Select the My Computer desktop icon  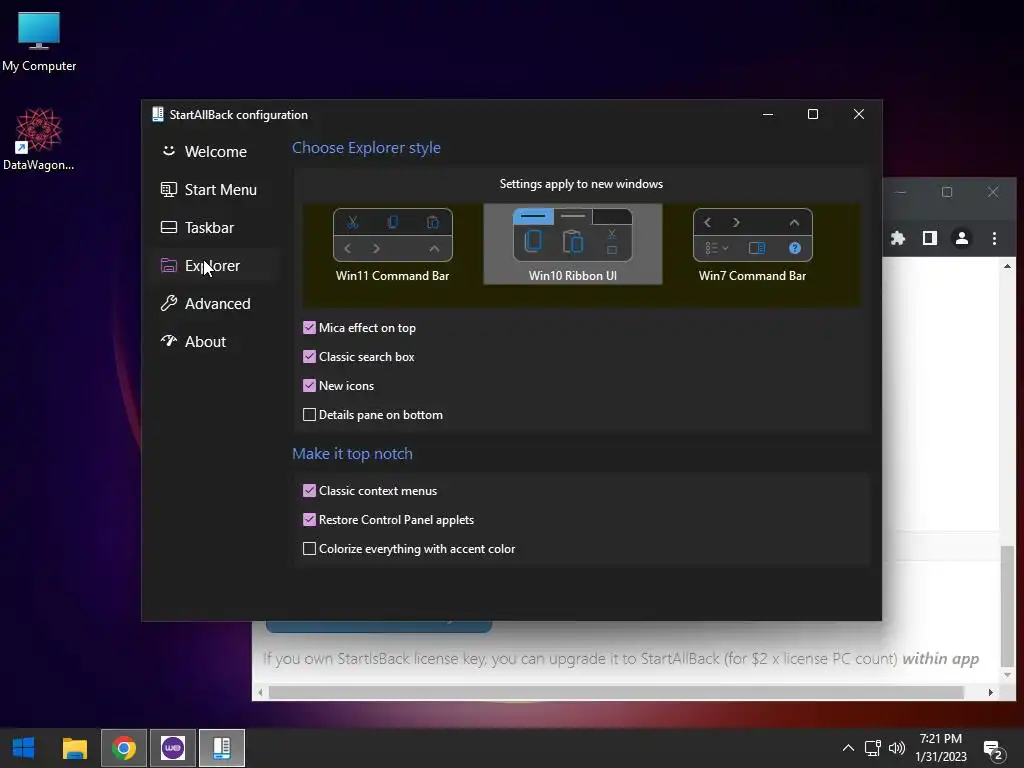tap(39, 41)
